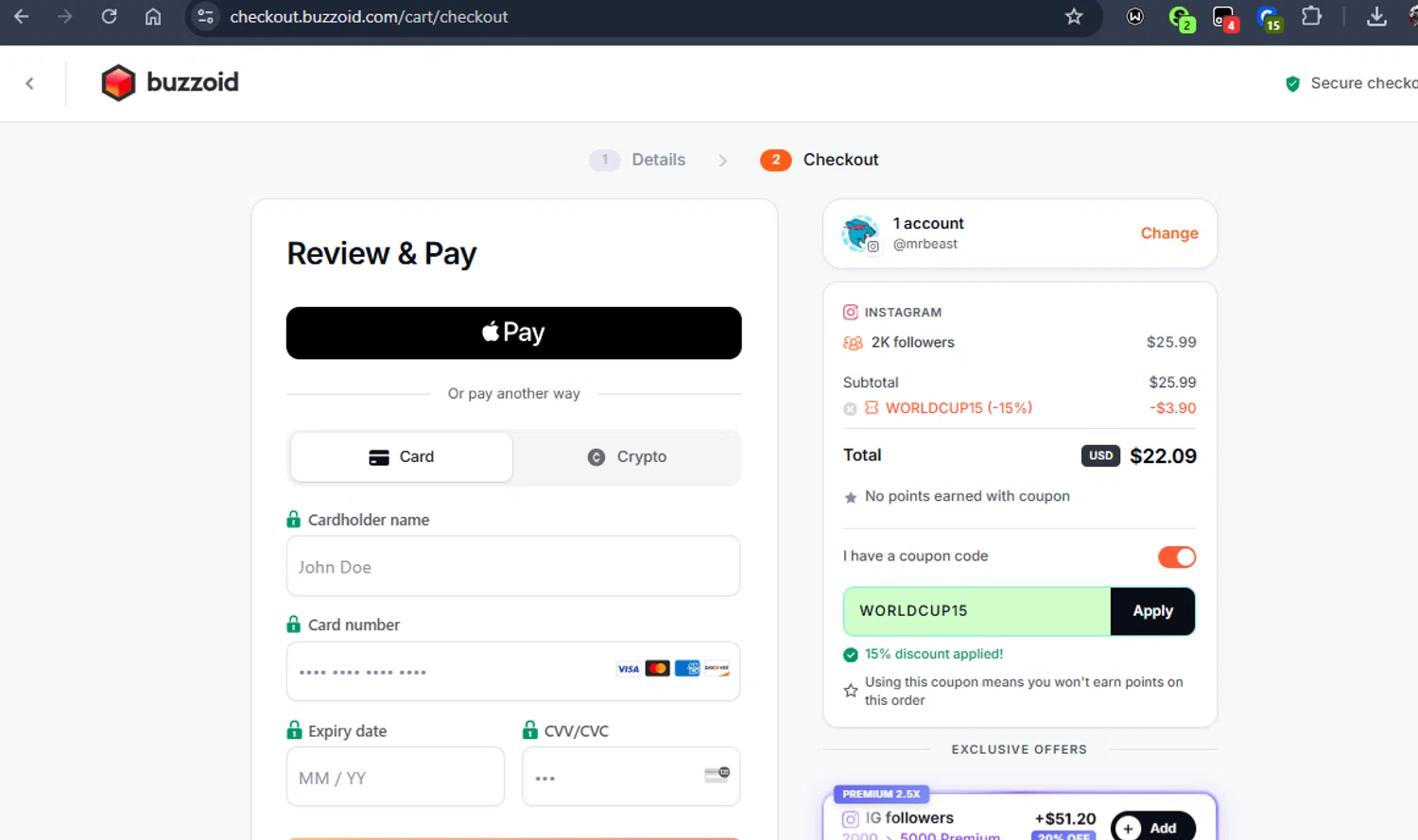
Task: Focus the CVV/CVC field
Action: coord(631,777)
